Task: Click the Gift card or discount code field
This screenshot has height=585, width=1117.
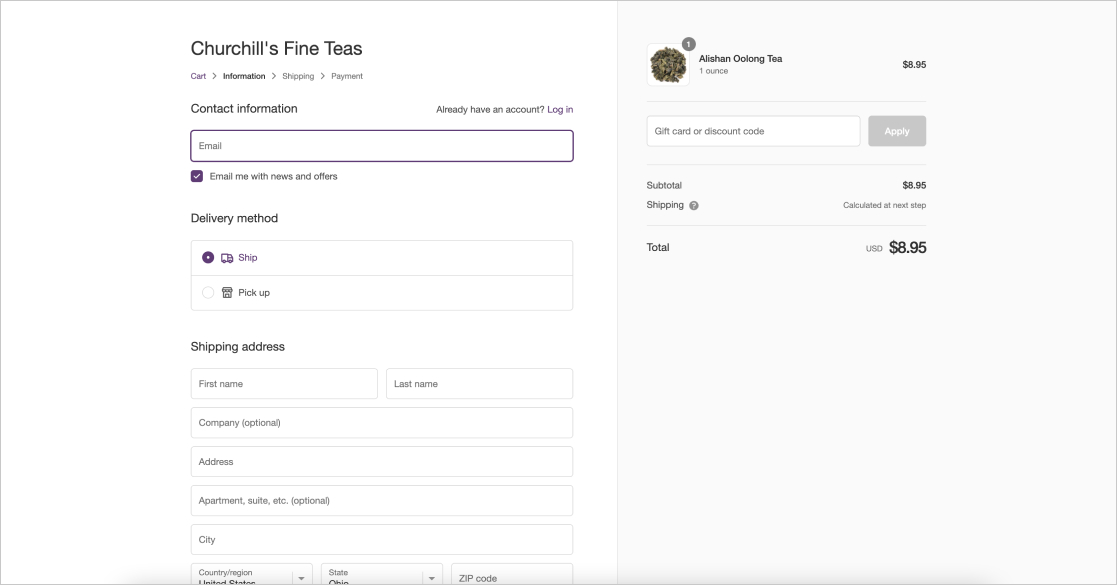Action: [753, 131]
